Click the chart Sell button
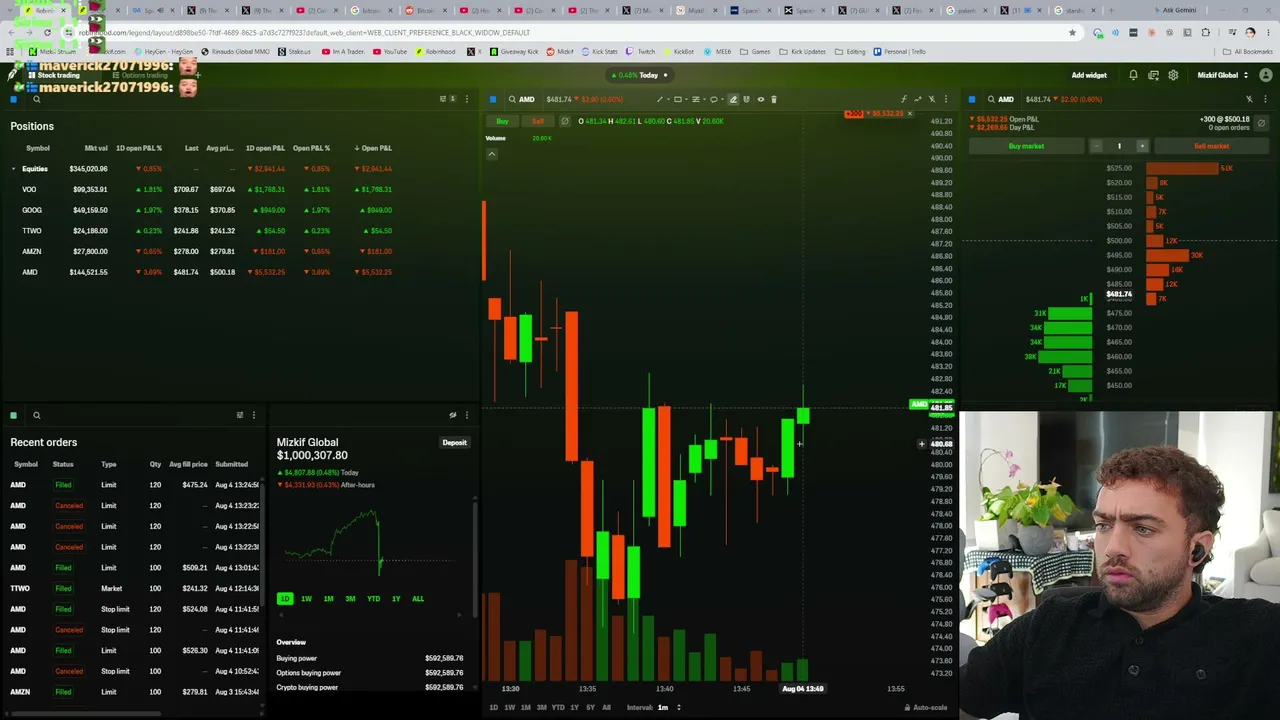Viewport: 1280px width, 720px height. (x=538, y=121)
